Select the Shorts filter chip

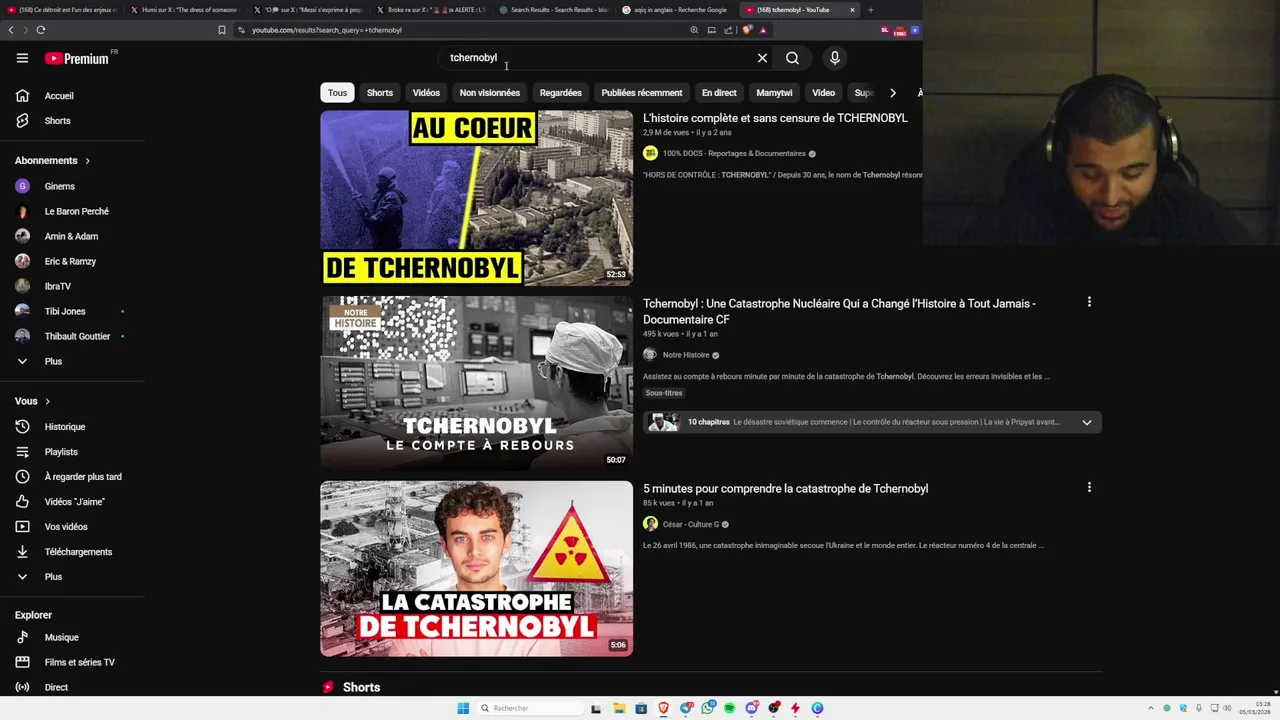click(380, 93)
